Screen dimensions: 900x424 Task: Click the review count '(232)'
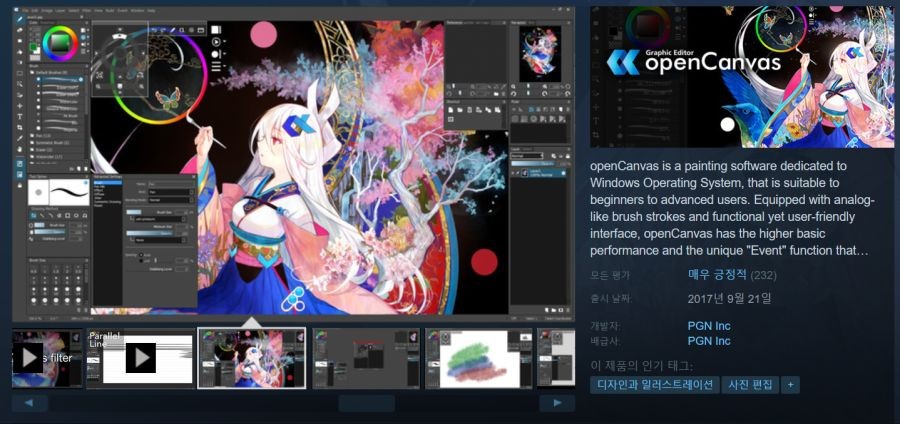pos(763,275)
